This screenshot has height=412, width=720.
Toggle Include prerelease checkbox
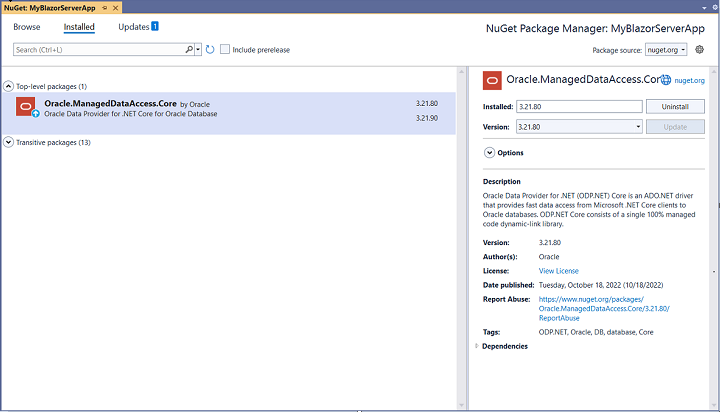click(x=225, y=49)
